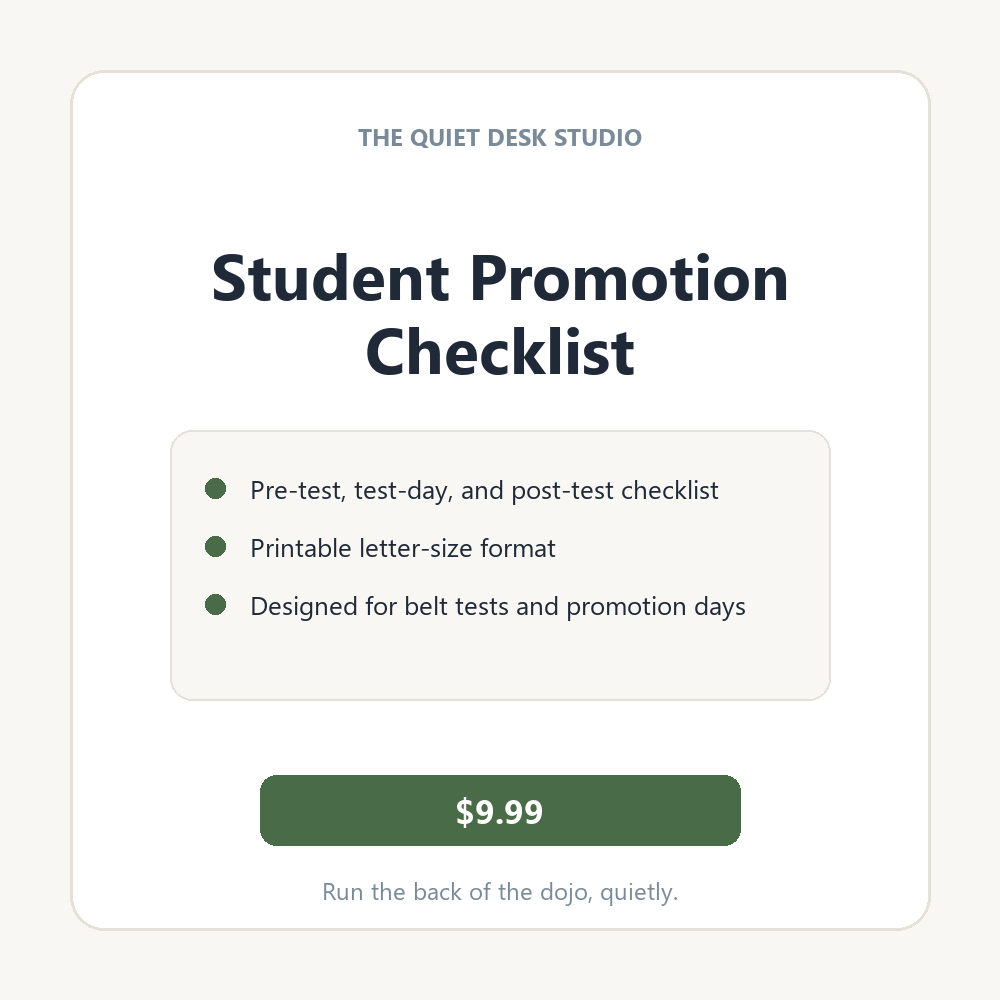This screenshot has width=1000, height=1000.
Task: Click the $9.99 price button
Action: tap(500, 811)
